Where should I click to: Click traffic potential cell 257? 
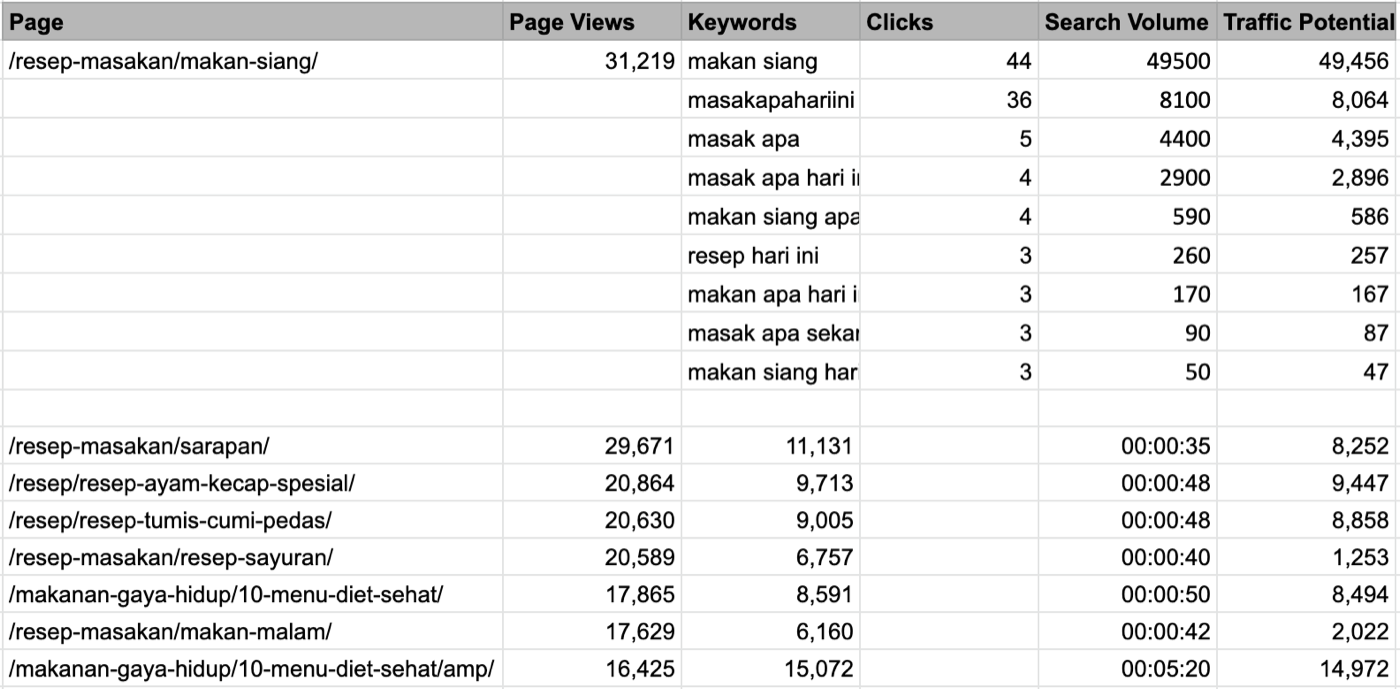pos(1308,255)
